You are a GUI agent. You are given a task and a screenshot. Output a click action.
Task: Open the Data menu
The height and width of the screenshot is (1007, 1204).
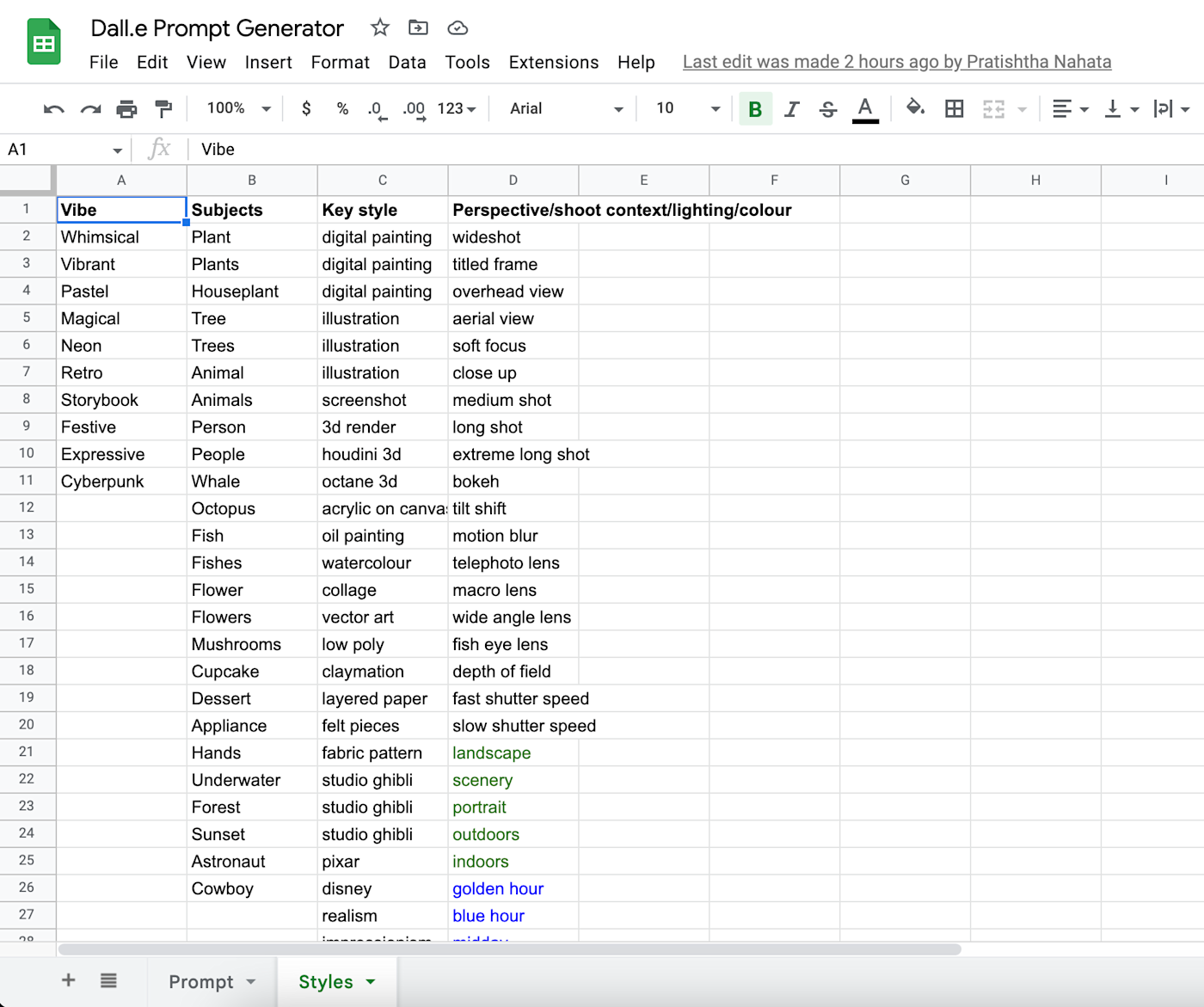pos(408,62)
